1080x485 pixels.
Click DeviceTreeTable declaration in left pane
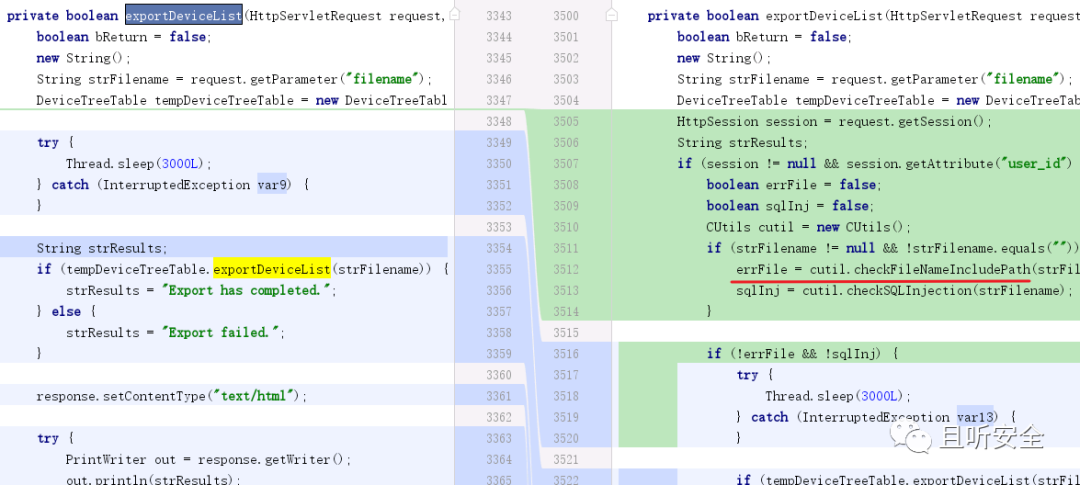click(242, 101)
